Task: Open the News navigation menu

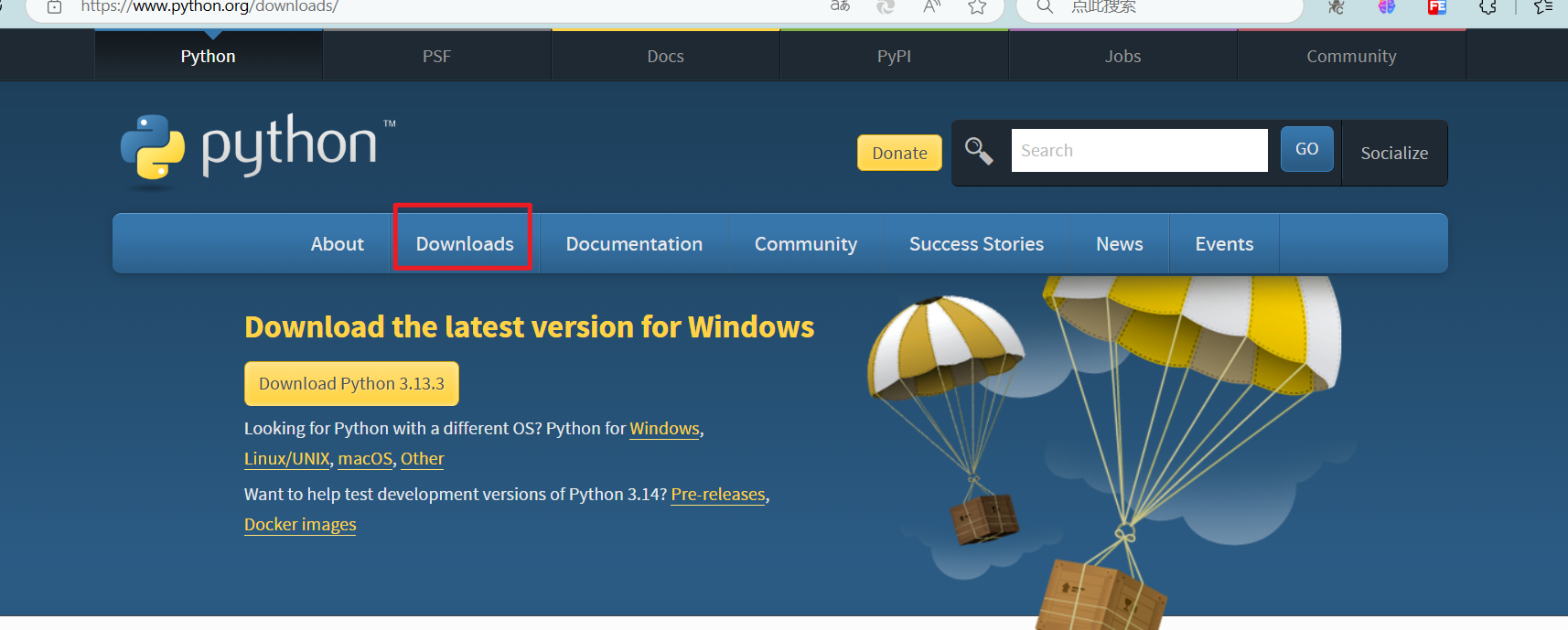Action: (x=1120, y=244)
